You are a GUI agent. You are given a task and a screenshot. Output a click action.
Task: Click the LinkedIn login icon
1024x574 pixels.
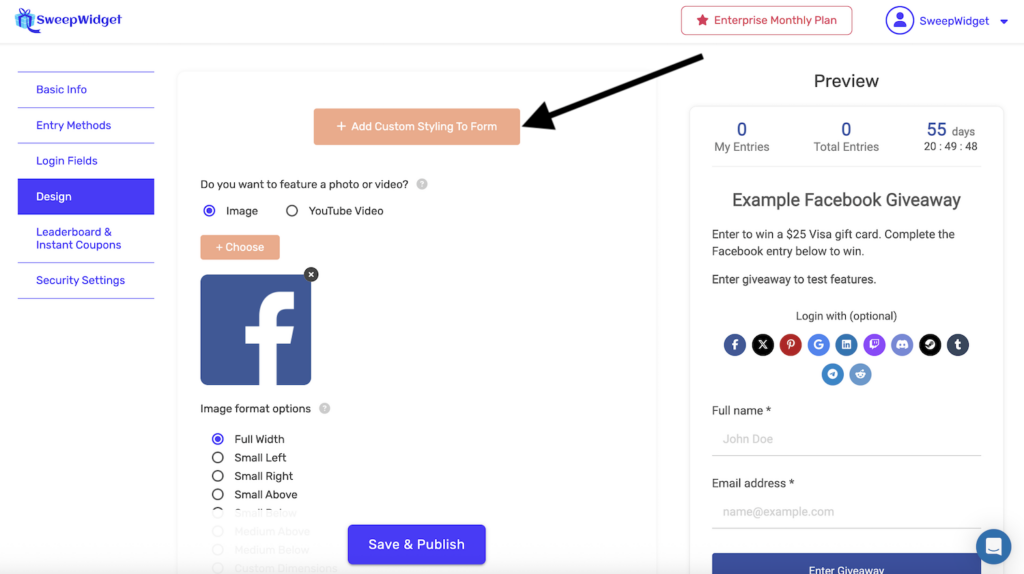click(846, 345)
